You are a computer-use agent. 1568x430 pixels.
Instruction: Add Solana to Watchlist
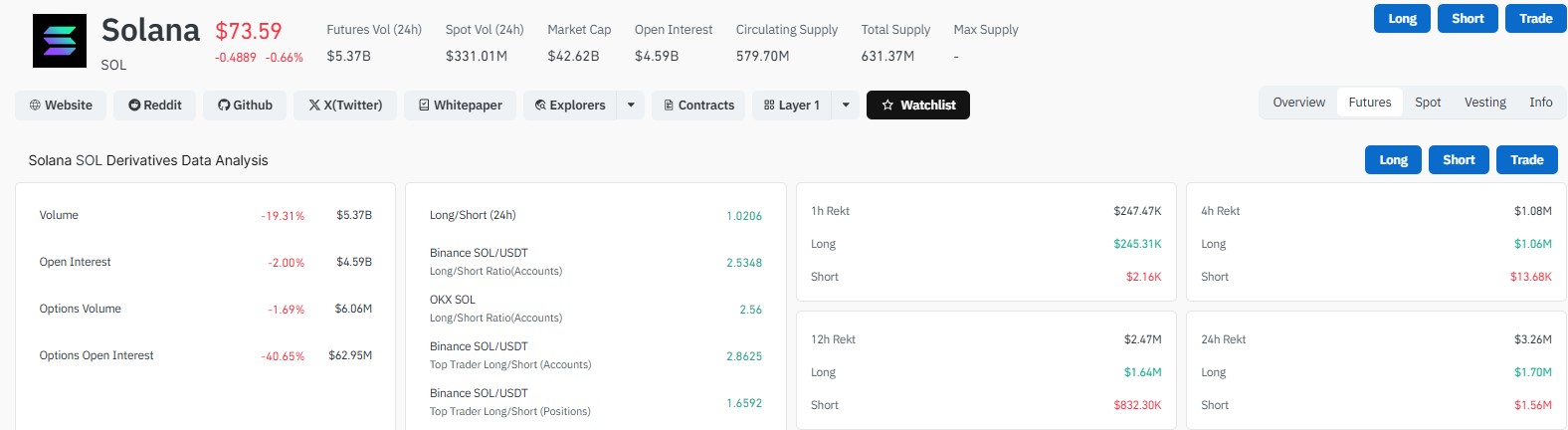click(918, 106)
